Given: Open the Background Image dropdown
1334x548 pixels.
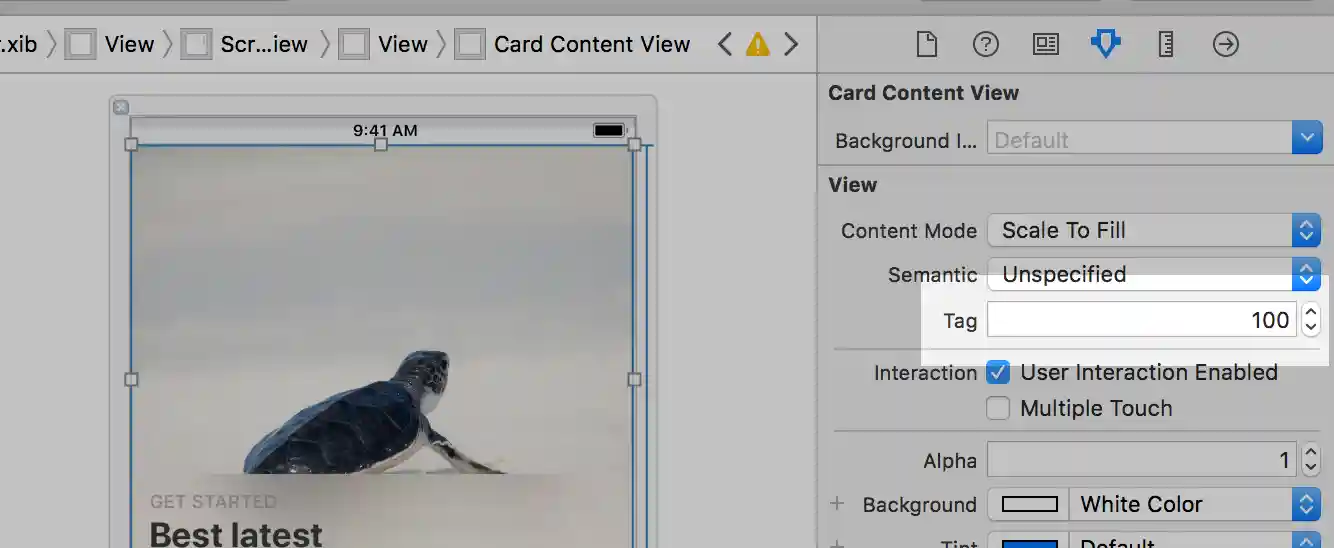Looking at the screenshot, I should pyautogui.click(x=1155, y=139).
